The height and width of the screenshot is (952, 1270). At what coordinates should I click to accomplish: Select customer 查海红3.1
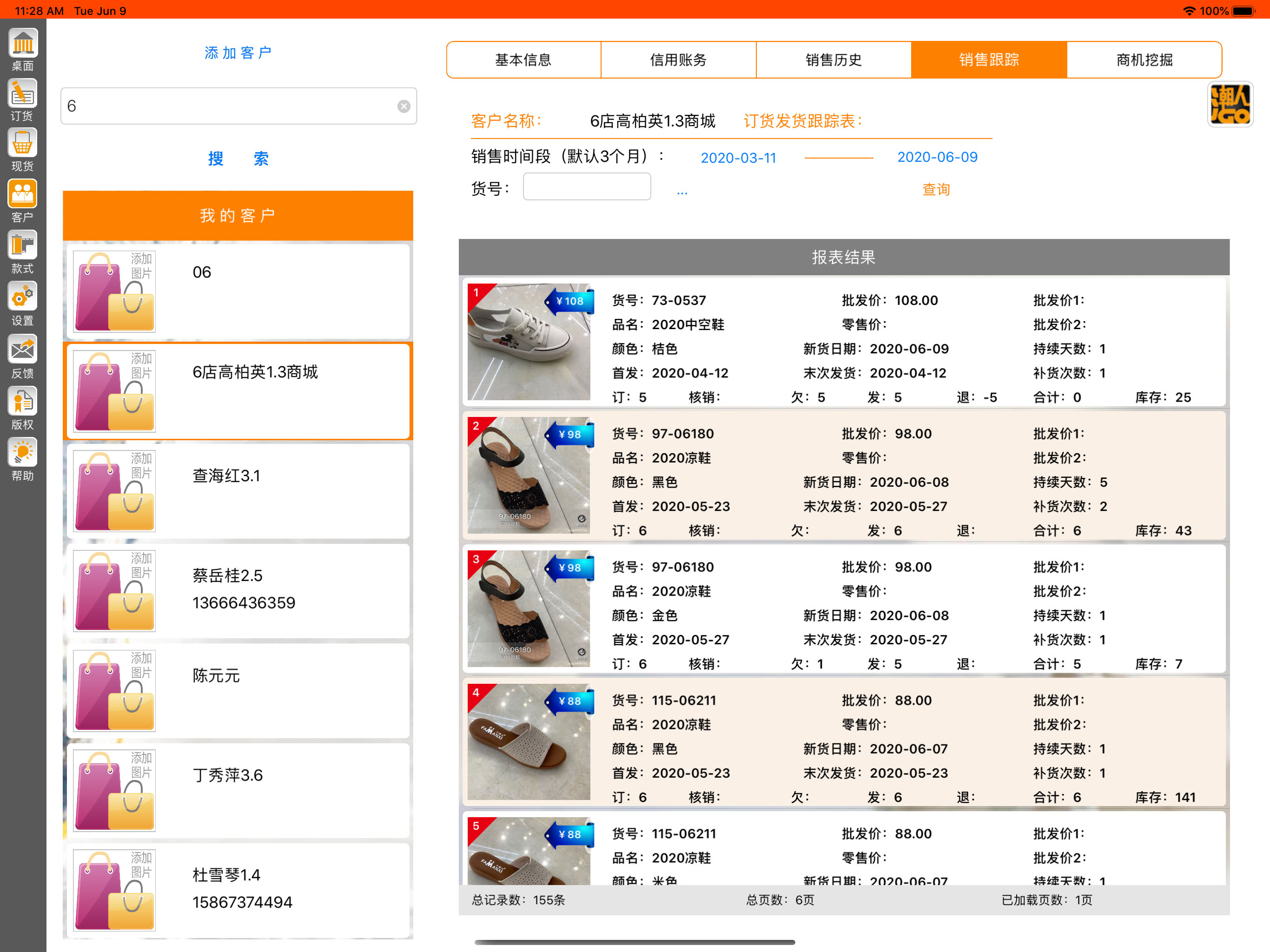(x=238, y=491)
